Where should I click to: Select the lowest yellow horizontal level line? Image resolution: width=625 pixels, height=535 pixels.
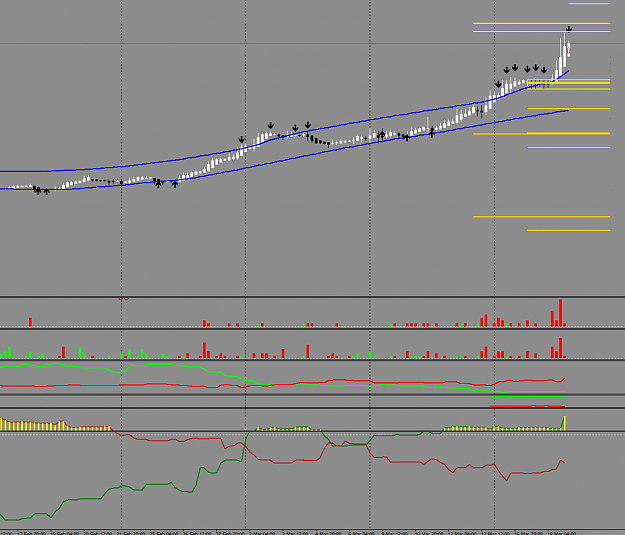click(568, 230)
